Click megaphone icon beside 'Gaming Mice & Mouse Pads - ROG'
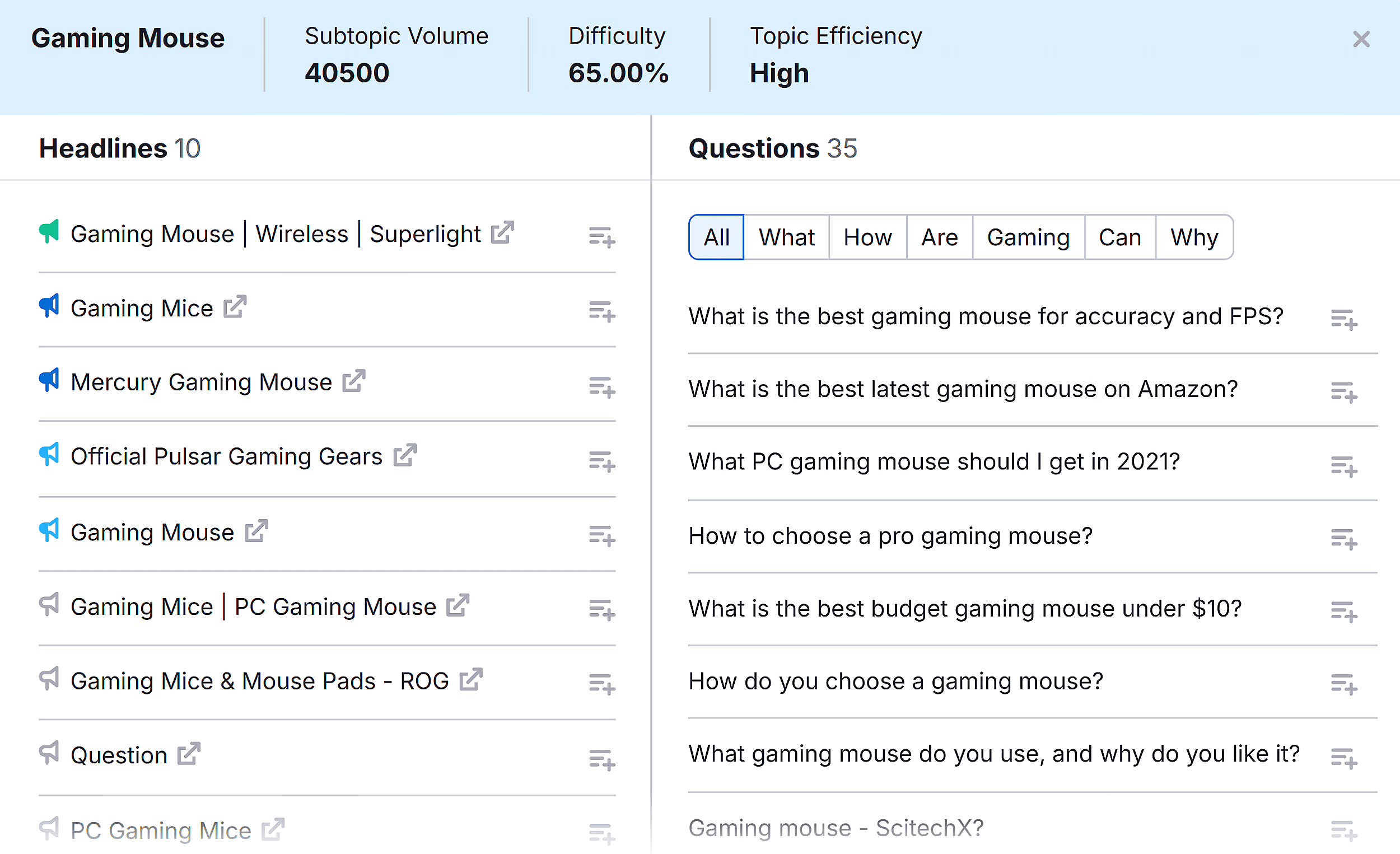 (49, 678)
